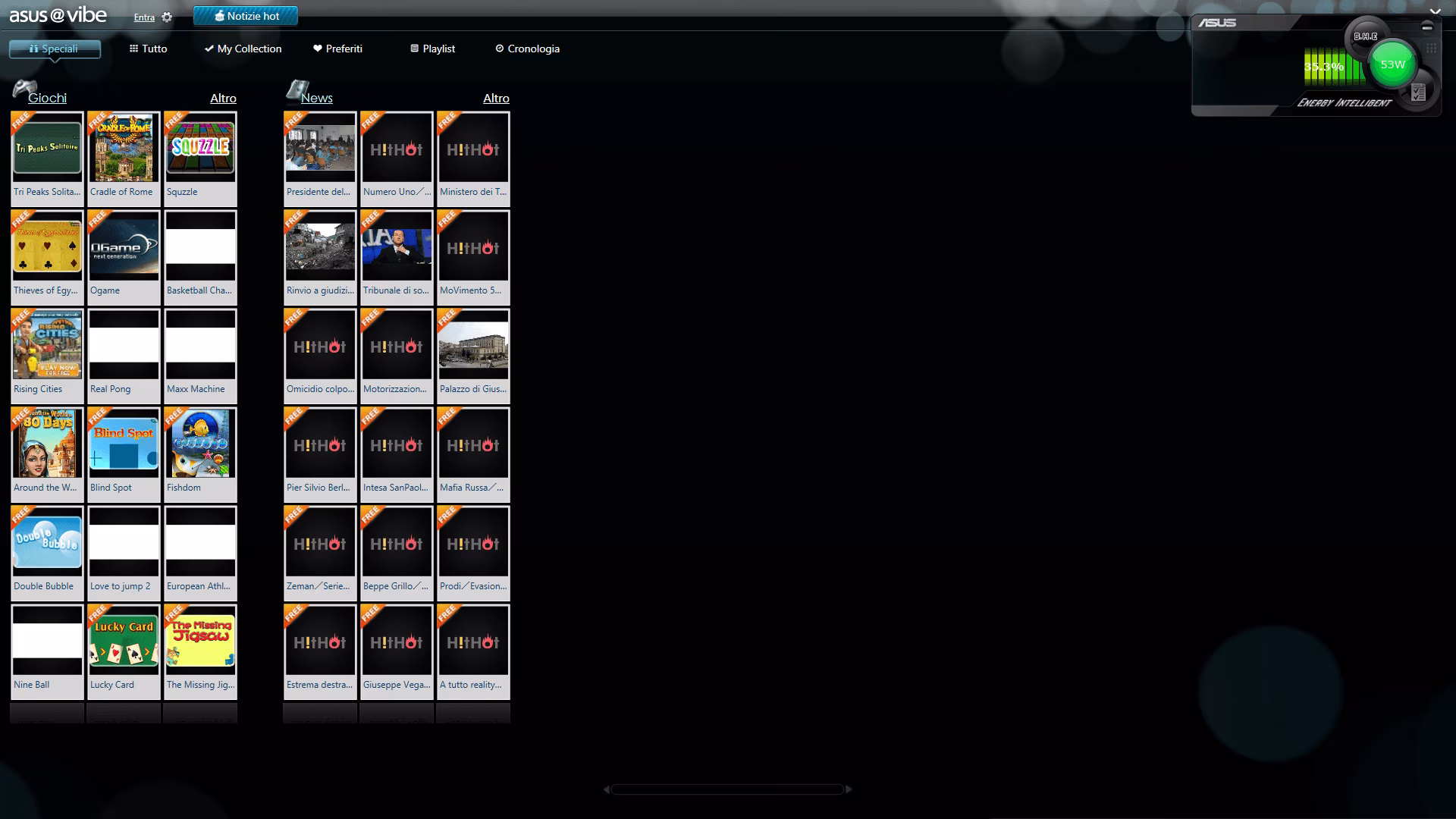Open the Nine Ball game tile
1456x819 pixels.
tap(47, 652)
